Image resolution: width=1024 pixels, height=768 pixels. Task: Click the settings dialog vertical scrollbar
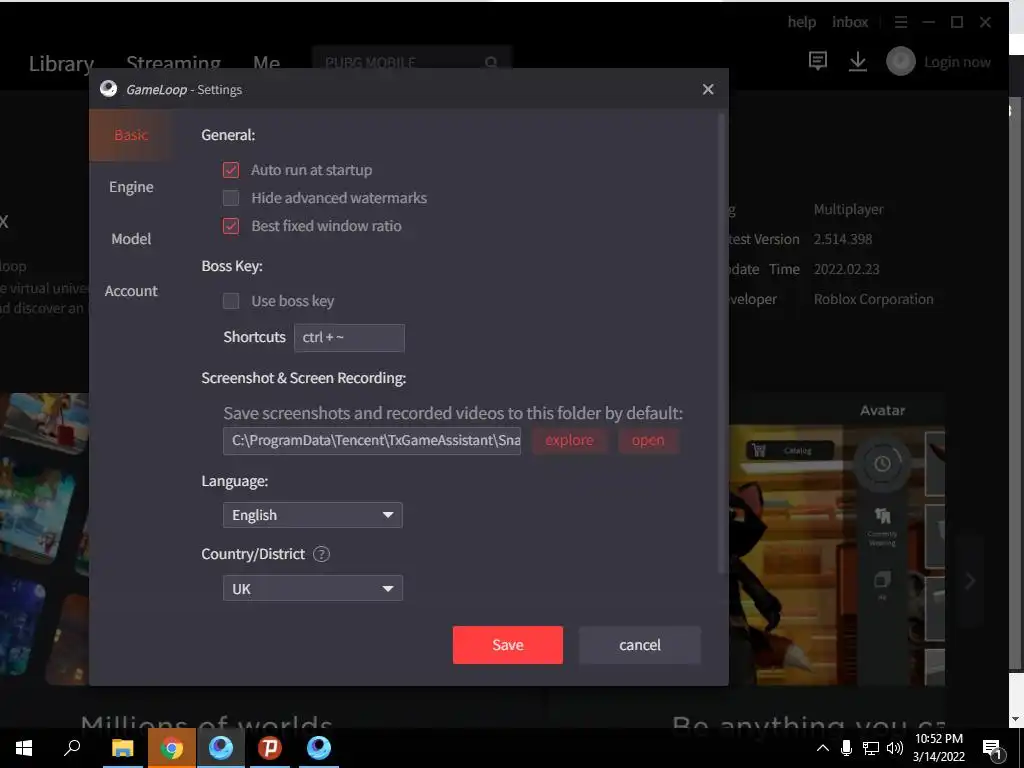pos(721,343)
